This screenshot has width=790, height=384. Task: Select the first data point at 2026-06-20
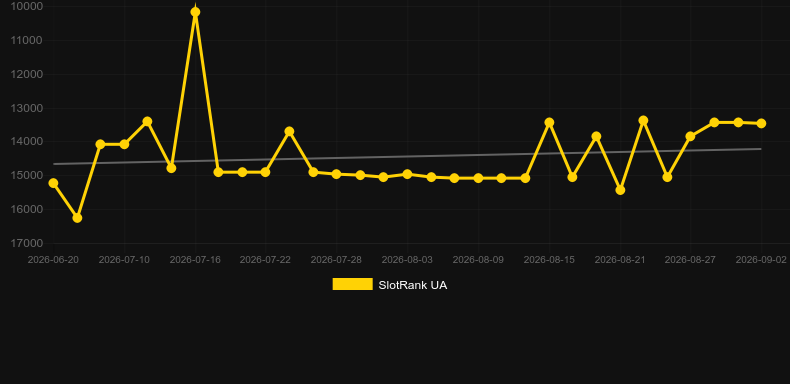click(53, 183)
